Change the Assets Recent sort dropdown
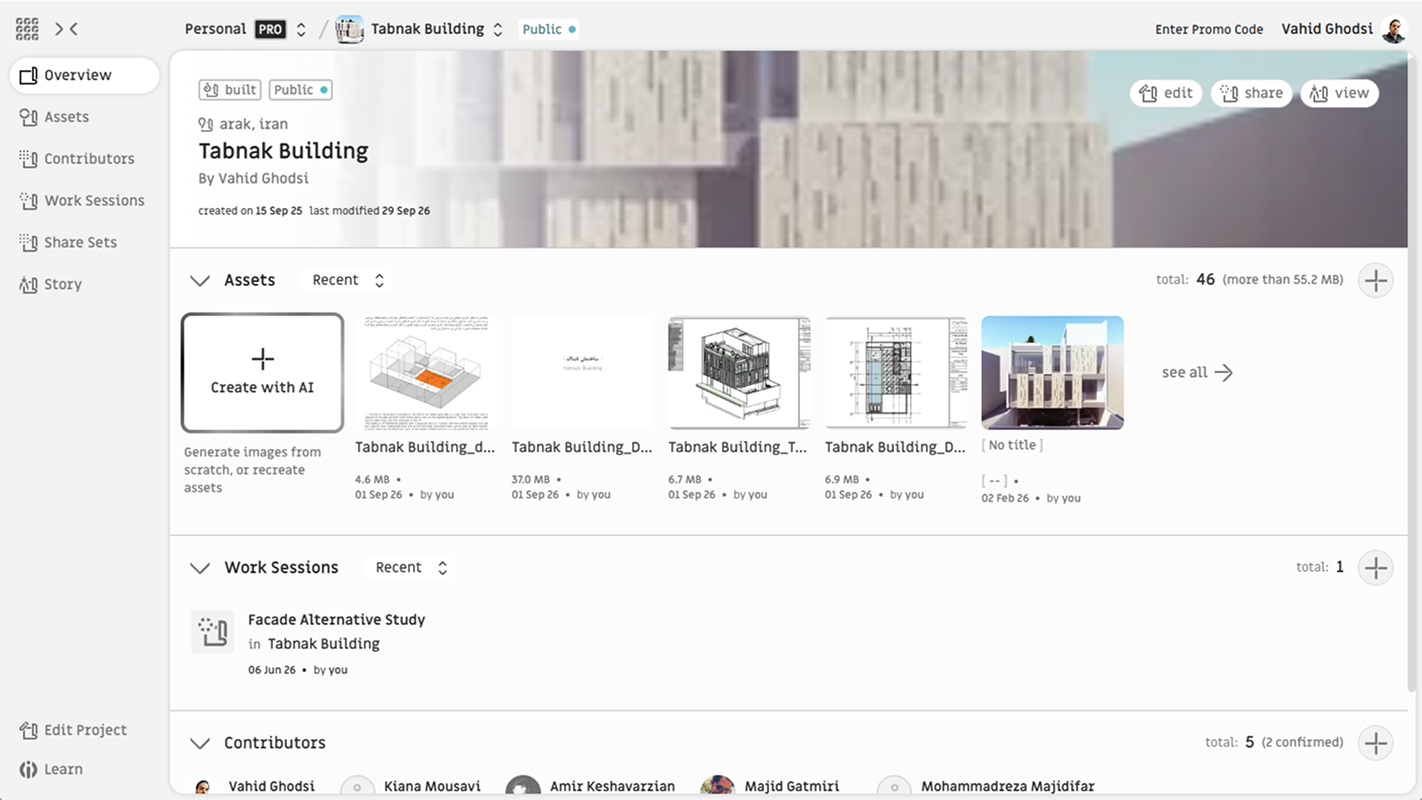This screenshot has width=1422, height=800. 347,280
